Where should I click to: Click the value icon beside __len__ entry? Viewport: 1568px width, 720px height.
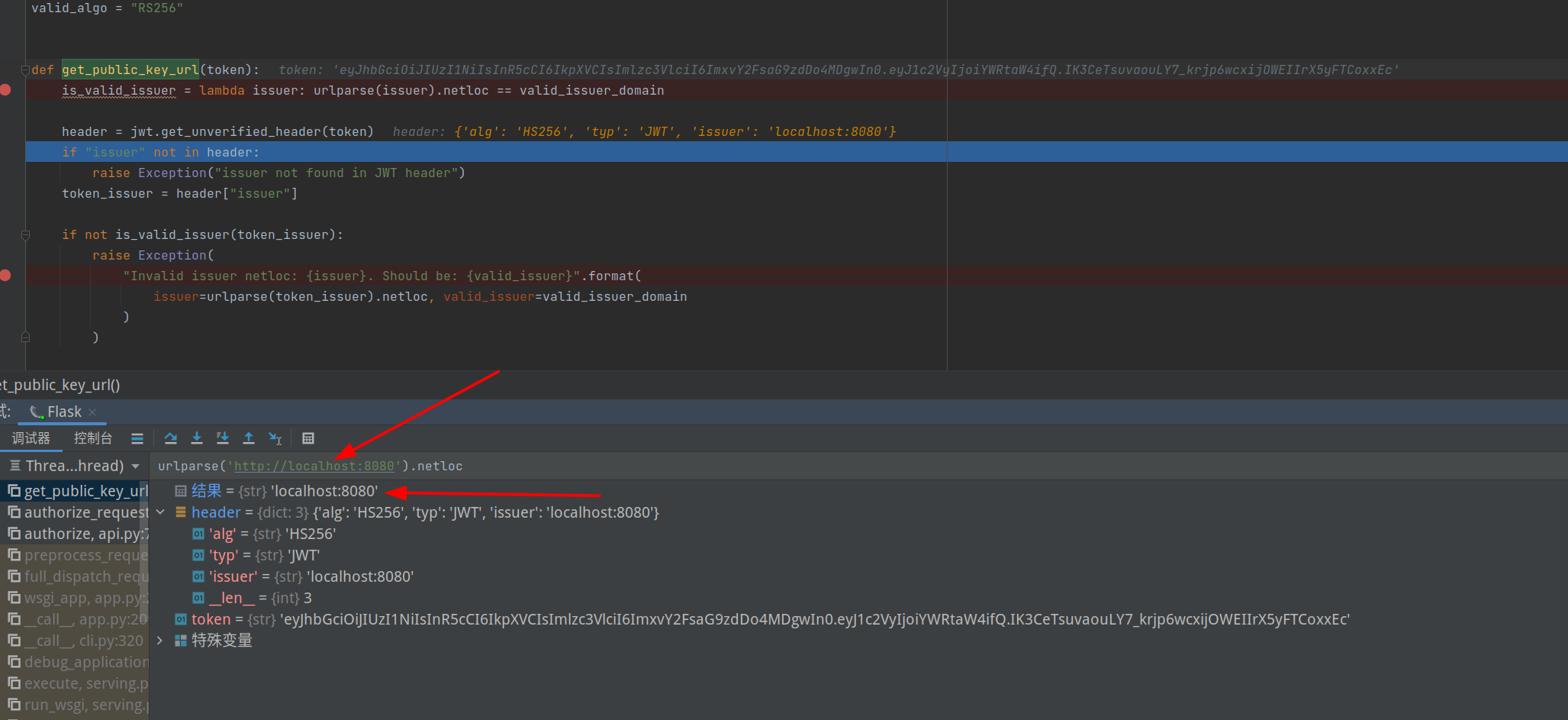(x=198, y=598)
